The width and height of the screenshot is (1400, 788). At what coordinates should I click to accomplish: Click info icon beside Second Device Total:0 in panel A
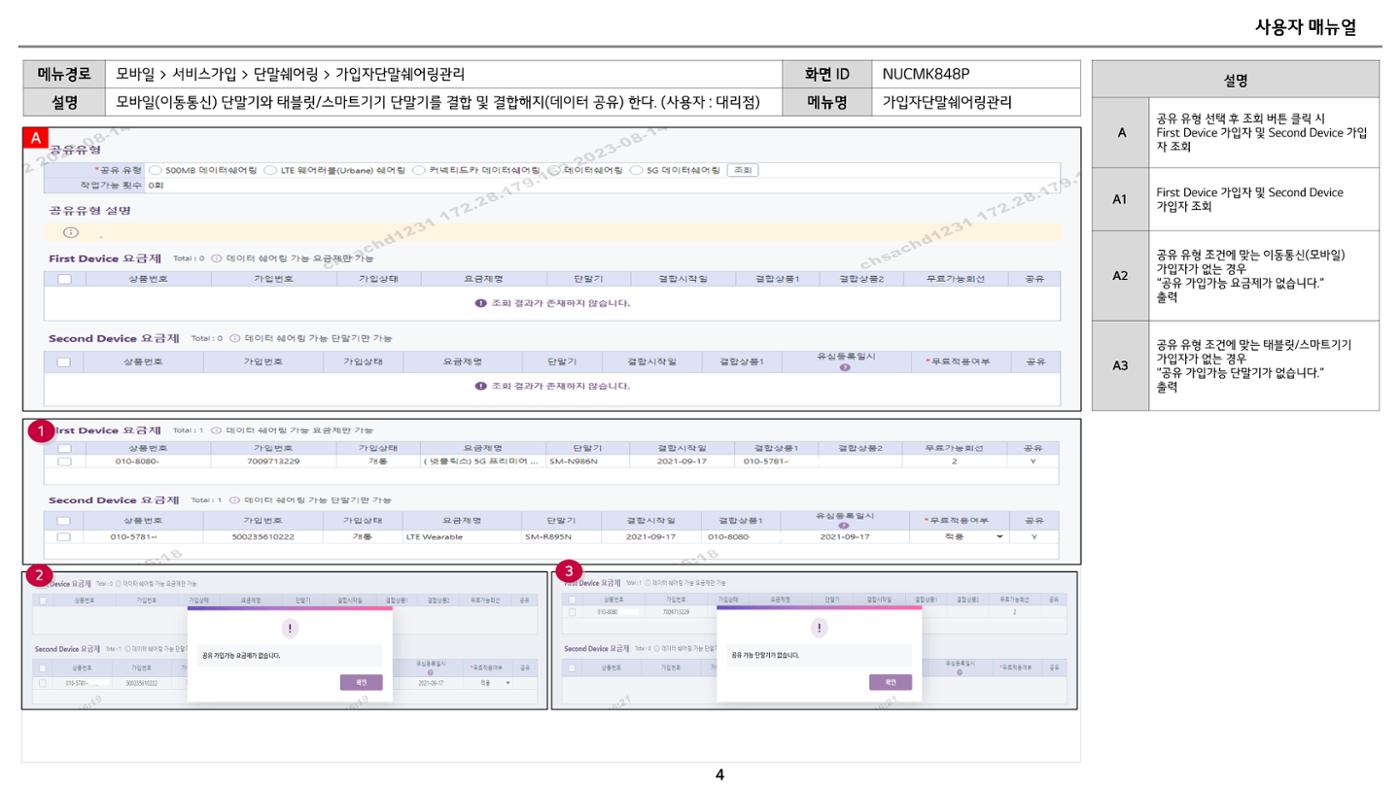(236, 338)
